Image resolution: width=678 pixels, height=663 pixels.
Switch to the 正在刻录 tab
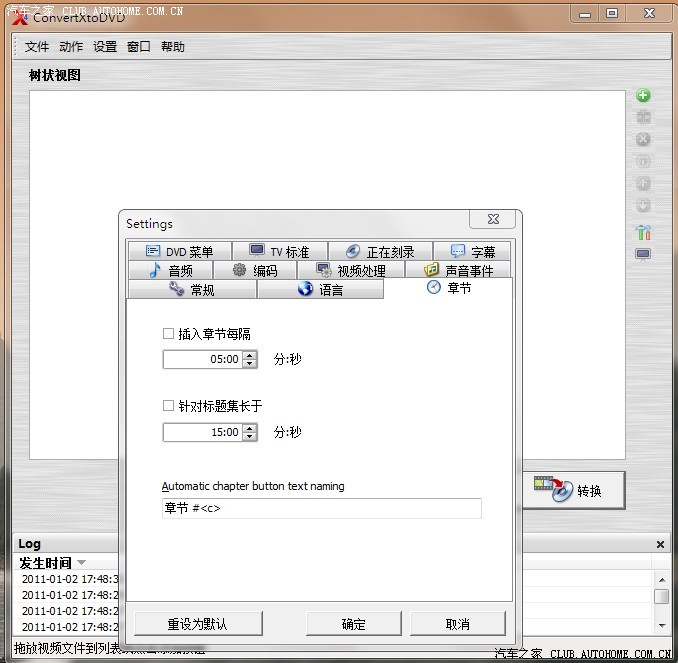[x=381, y=251]
